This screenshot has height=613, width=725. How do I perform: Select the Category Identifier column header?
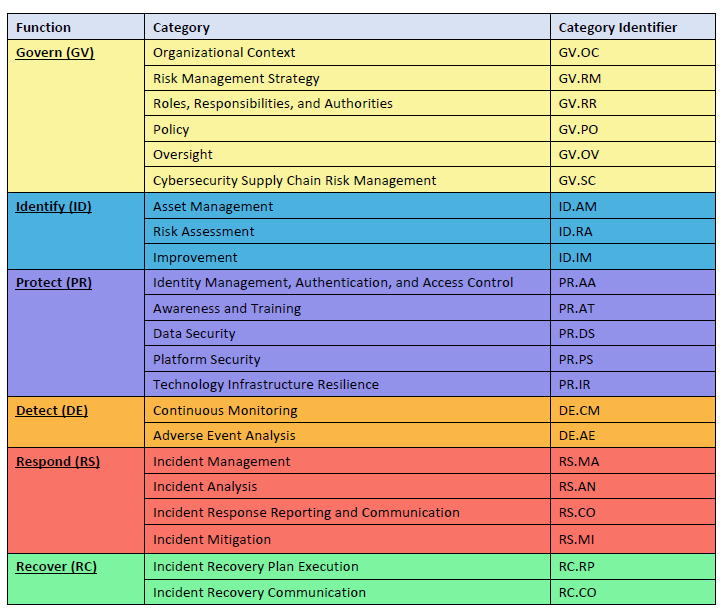[x=617, y=28]
